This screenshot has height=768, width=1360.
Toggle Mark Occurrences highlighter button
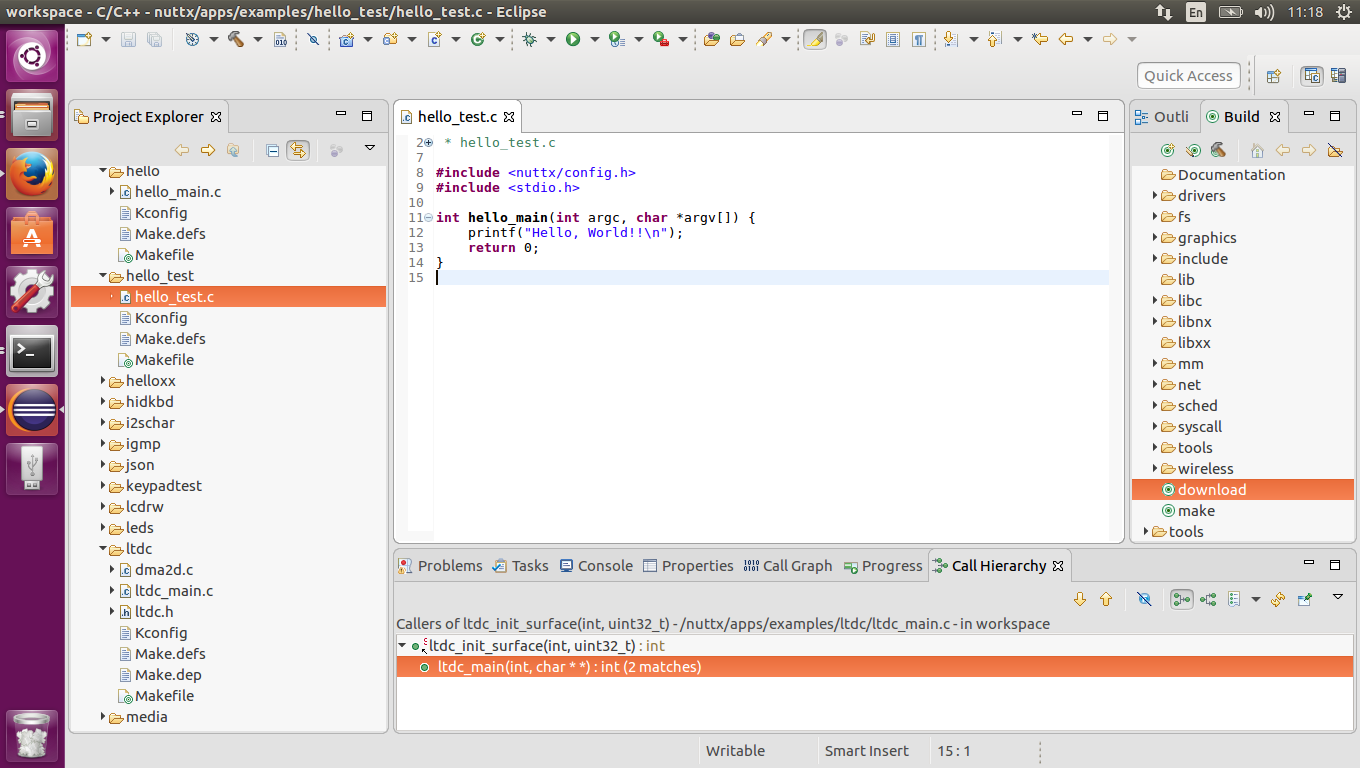tap(815, 39)
